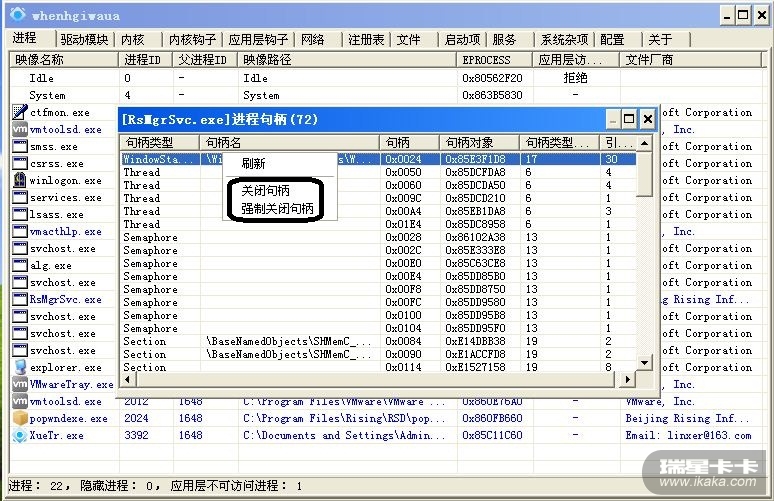The image size is (774, 501).
Task: Click the XueTr.exe process icon
Action: click(20, 435)
